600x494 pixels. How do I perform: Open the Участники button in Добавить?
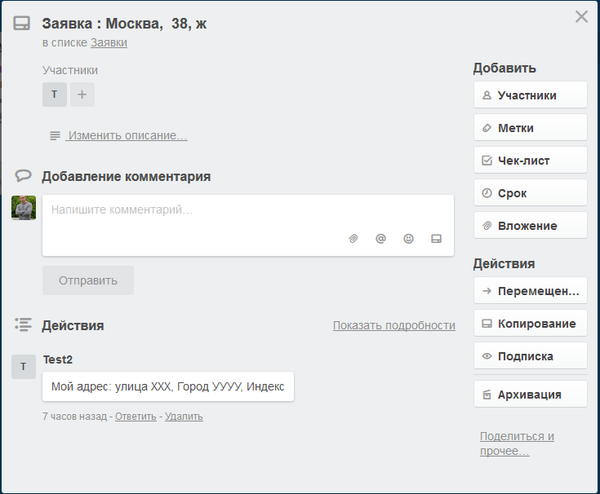click(x=530, y=96)
